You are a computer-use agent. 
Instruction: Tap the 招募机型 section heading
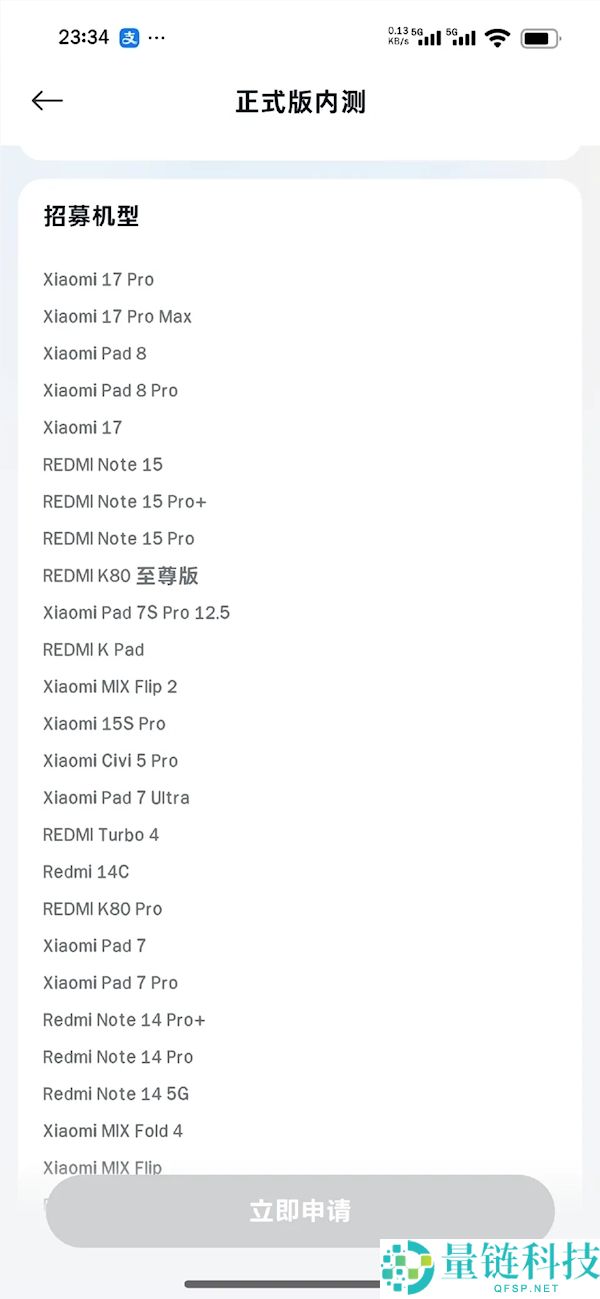tap(91, 216)
